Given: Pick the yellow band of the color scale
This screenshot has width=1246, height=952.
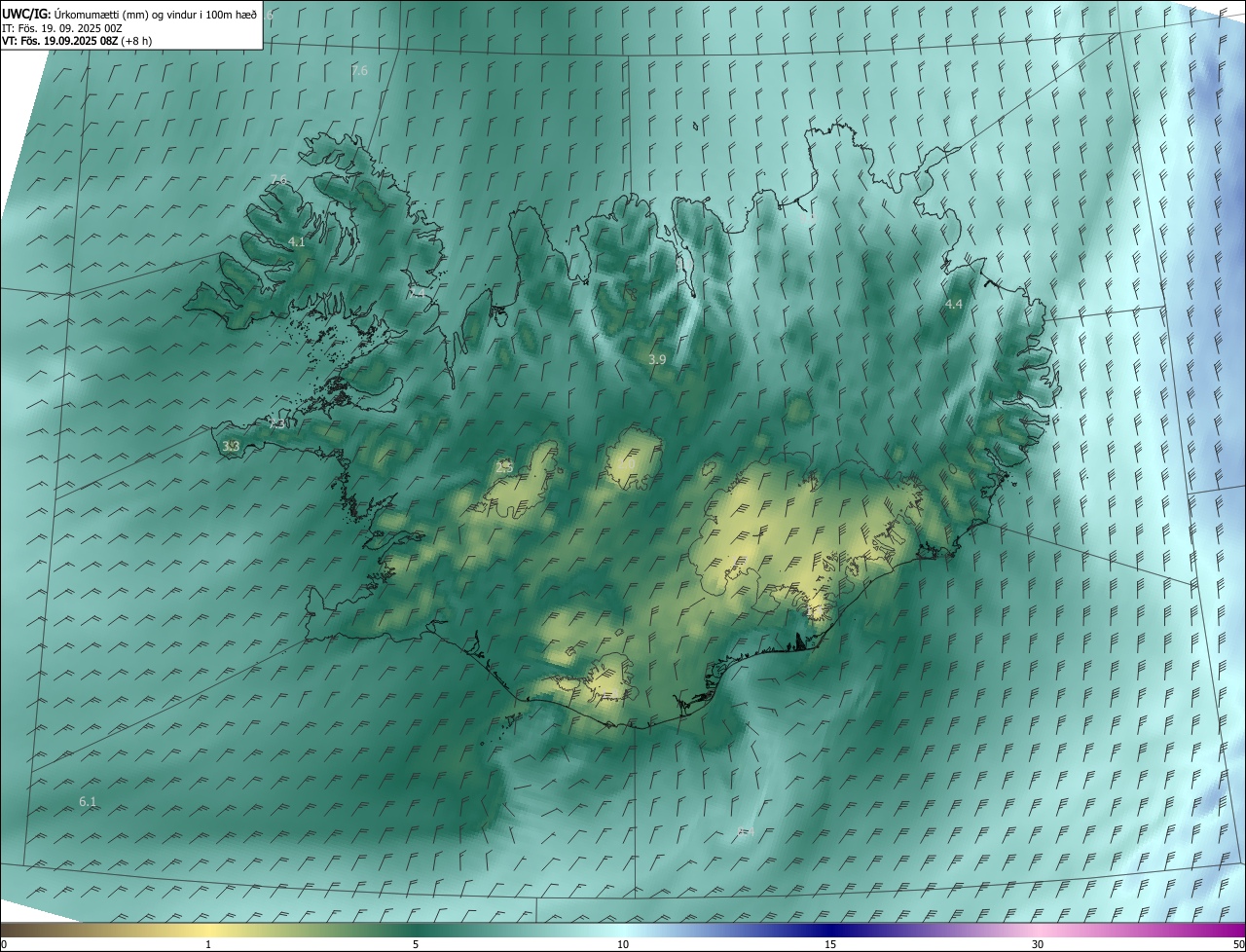Looking at the screenshot, I should click(x=209, y=930).
